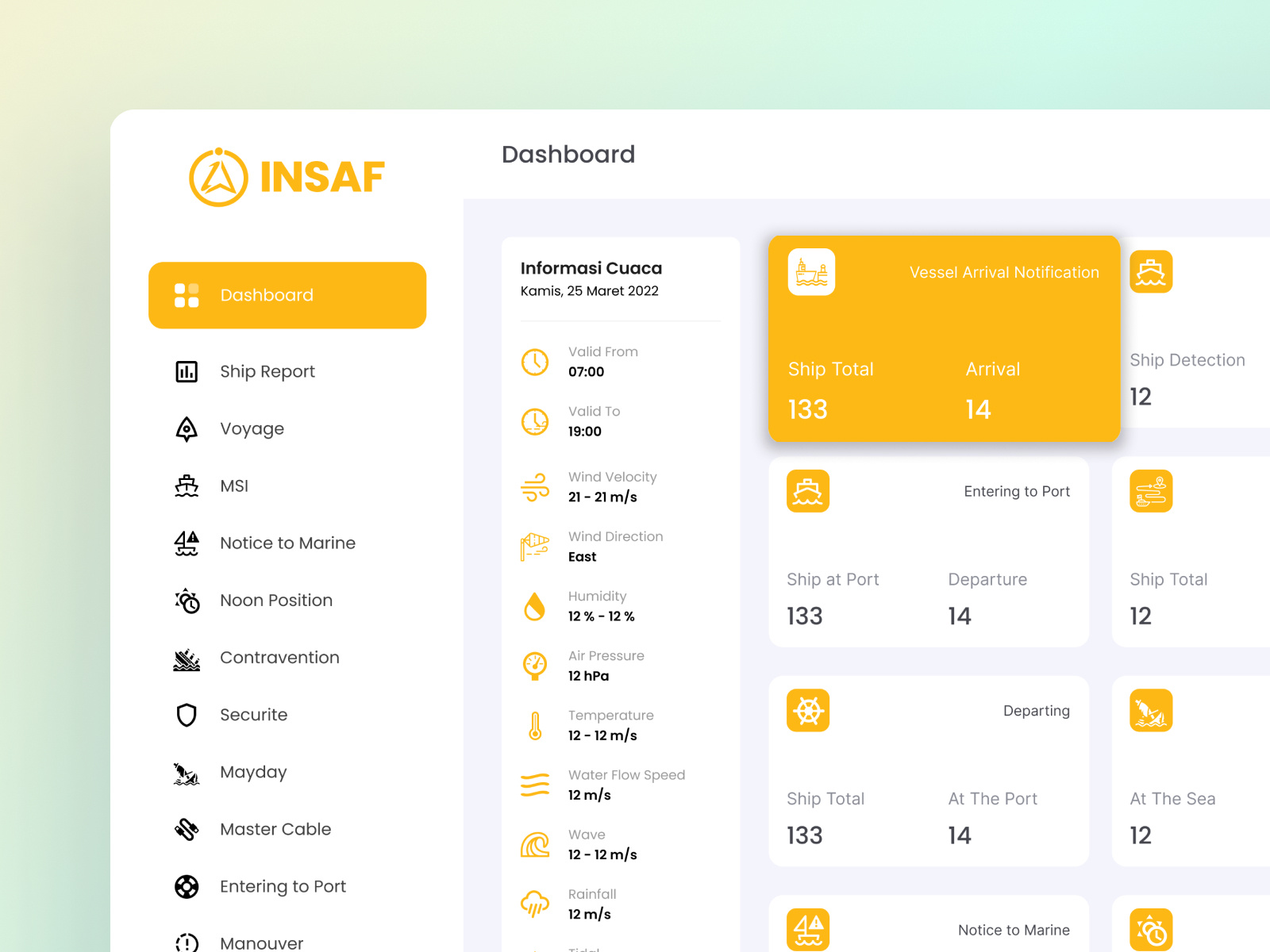Viewport: 1270px width, 952px height.
Task: Click the Master Cable icon
Action: click(187, 829)
